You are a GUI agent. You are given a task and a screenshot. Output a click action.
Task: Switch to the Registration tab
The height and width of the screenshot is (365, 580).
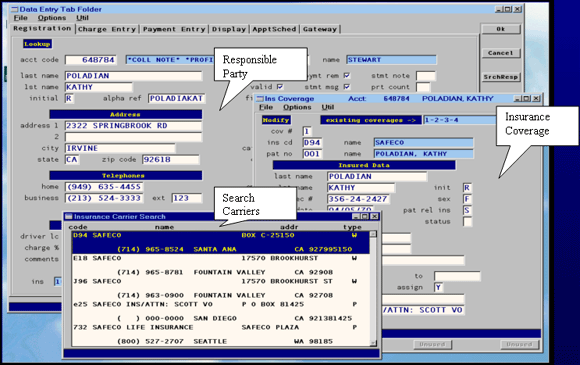tap(42, 28)
